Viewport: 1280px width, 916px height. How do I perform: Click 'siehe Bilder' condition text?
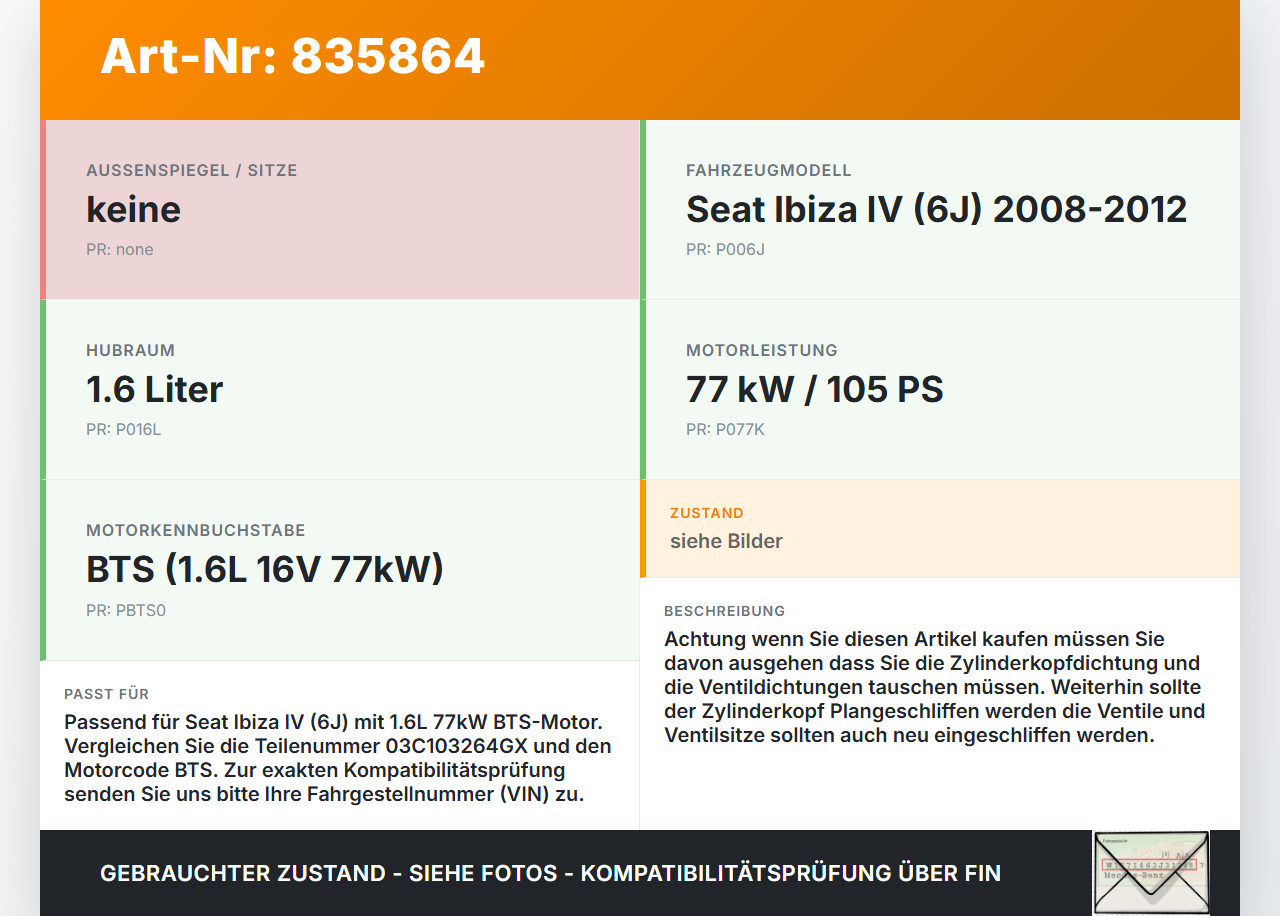tap(726, 541)
